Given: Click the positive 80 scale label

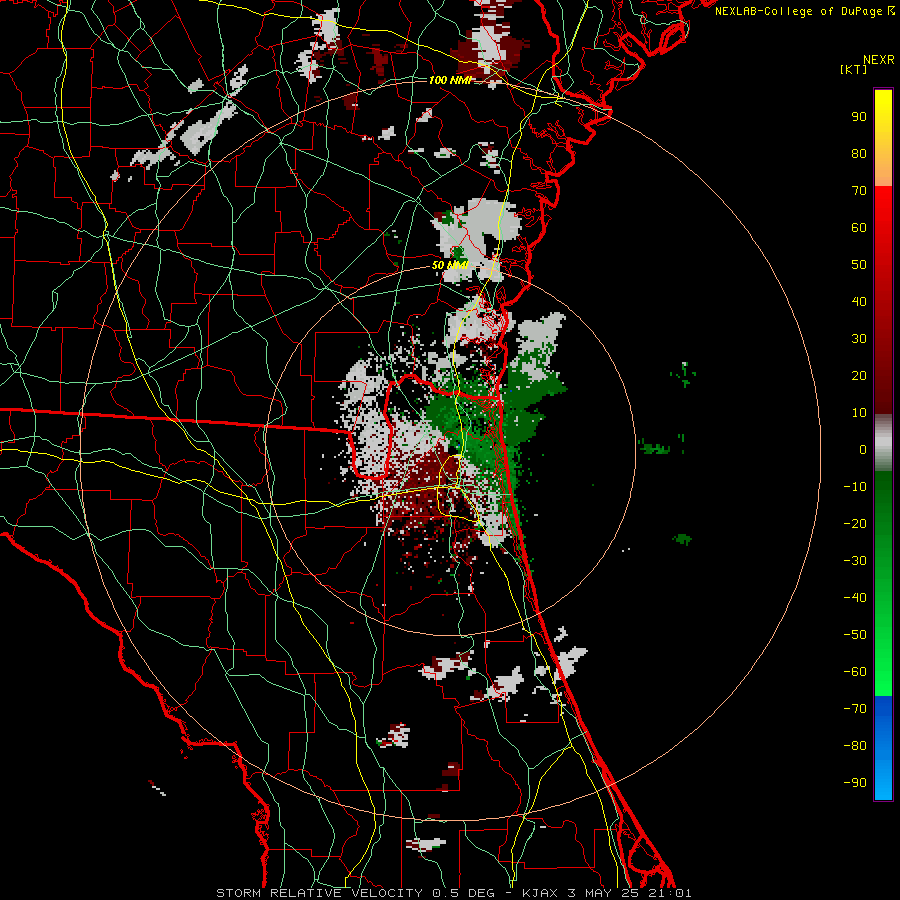Looking at the screenshot, I should [859, 154].
